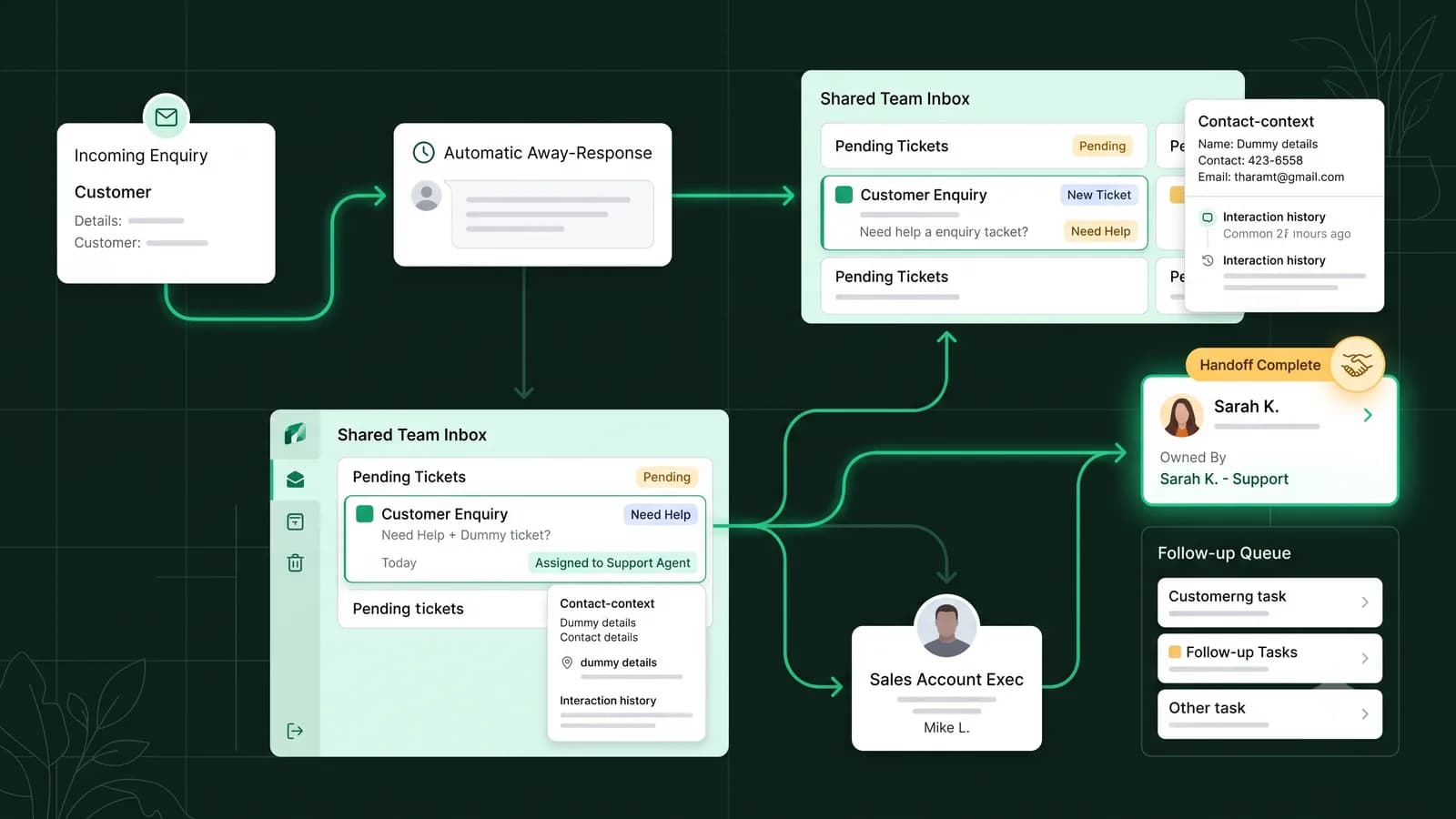Open second Pending Tickets row in upper inbox
The image size is (1456, 819).
click(x=984, y=285)
